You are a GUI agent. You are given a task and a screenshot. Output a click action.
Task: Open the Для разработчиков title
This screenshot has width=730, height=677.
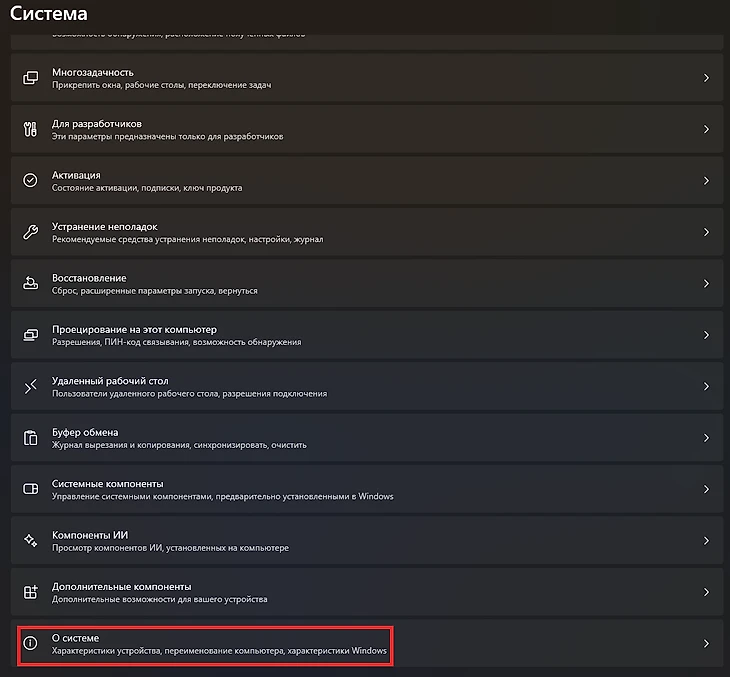[97, 124]
